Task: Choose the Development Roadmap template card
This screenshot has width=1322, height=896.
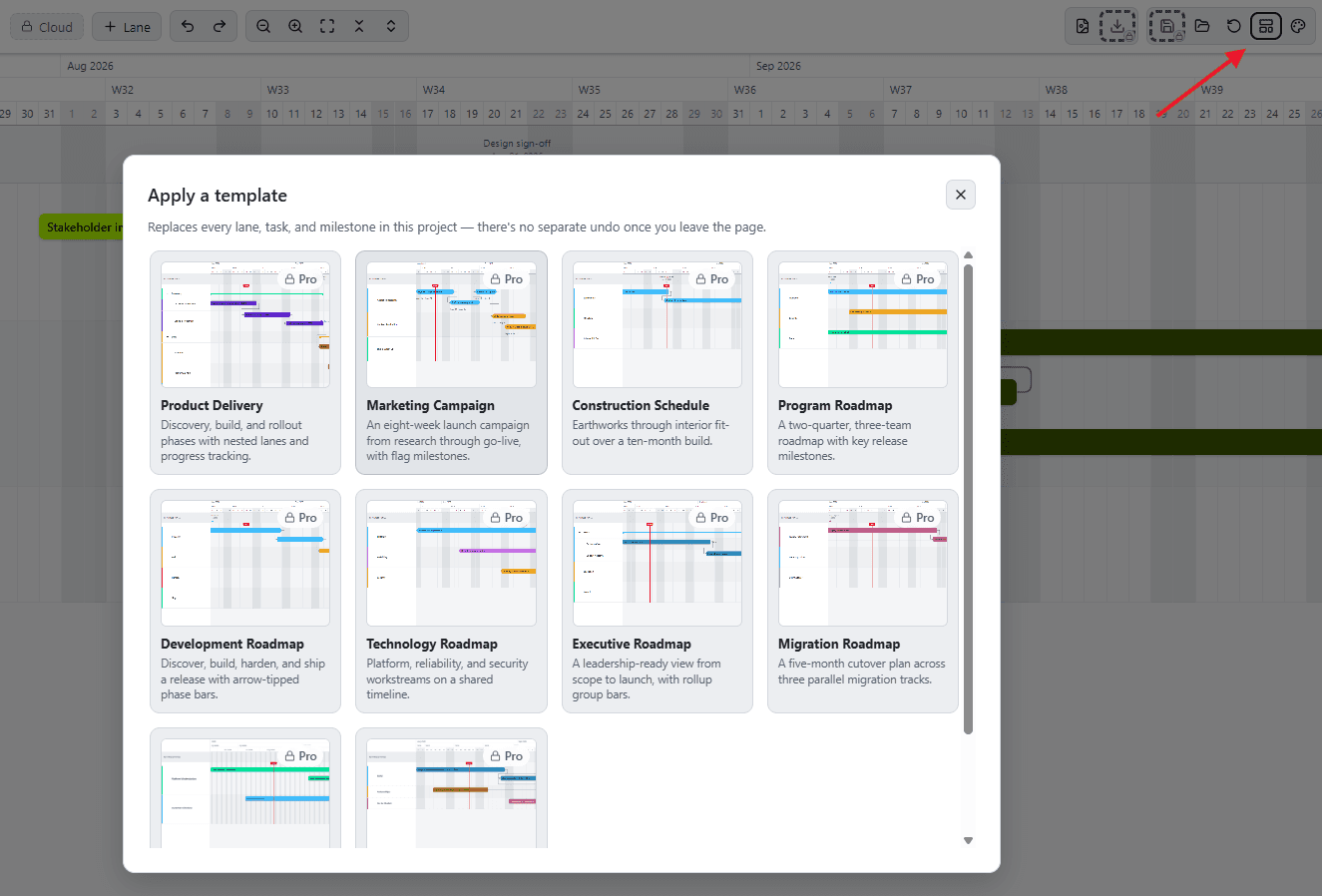Action: coord(245,601)
